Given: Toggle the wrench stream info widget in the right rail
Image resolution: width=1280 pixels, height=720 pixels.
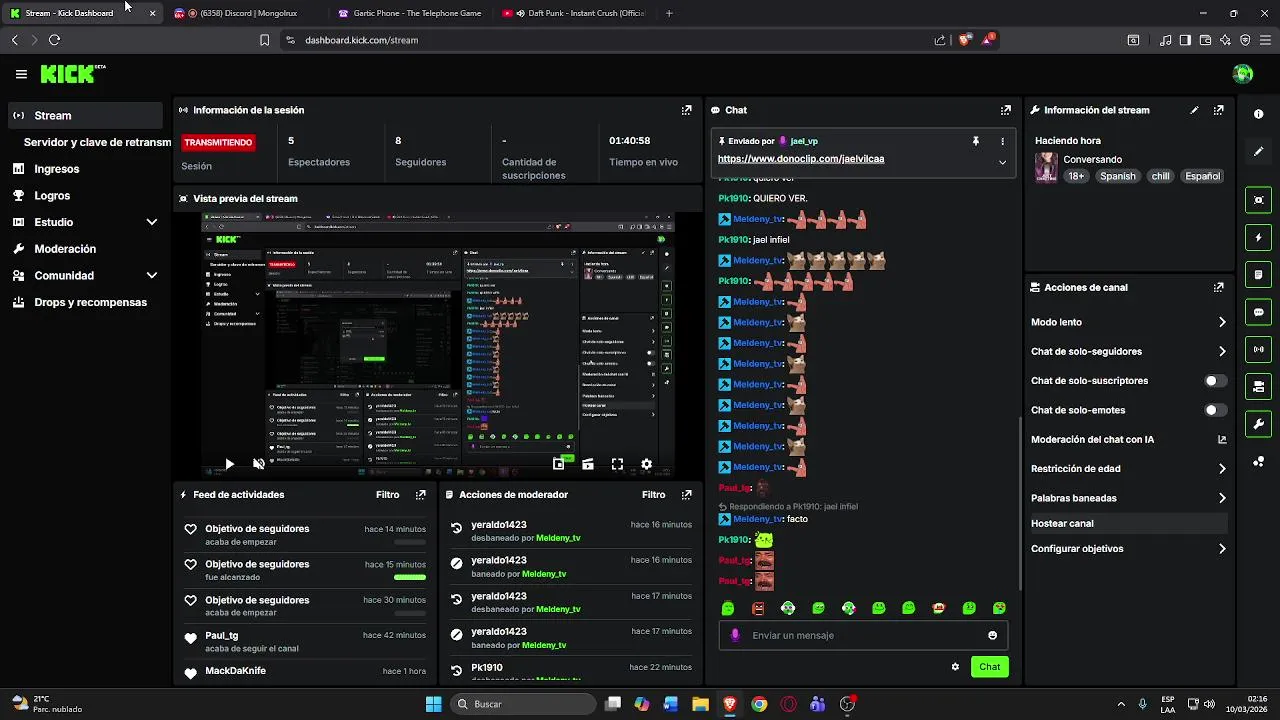Looking at the screenshot, I should pyautogui.click(x=1258, y=423).
